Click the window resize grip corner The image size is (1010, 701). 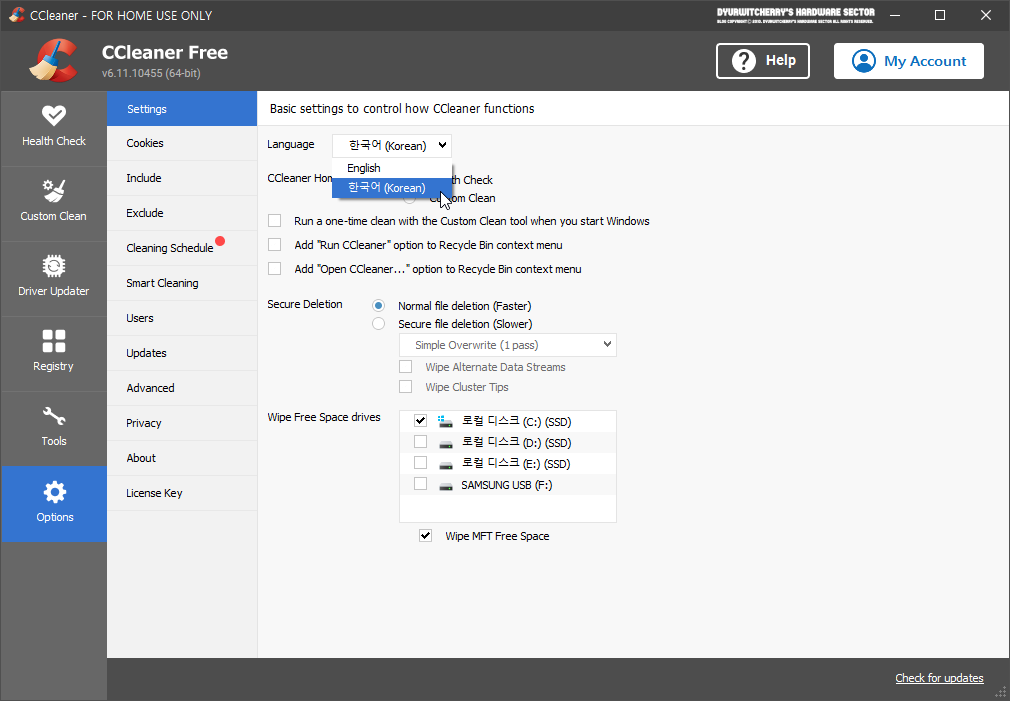[1001, 693]
